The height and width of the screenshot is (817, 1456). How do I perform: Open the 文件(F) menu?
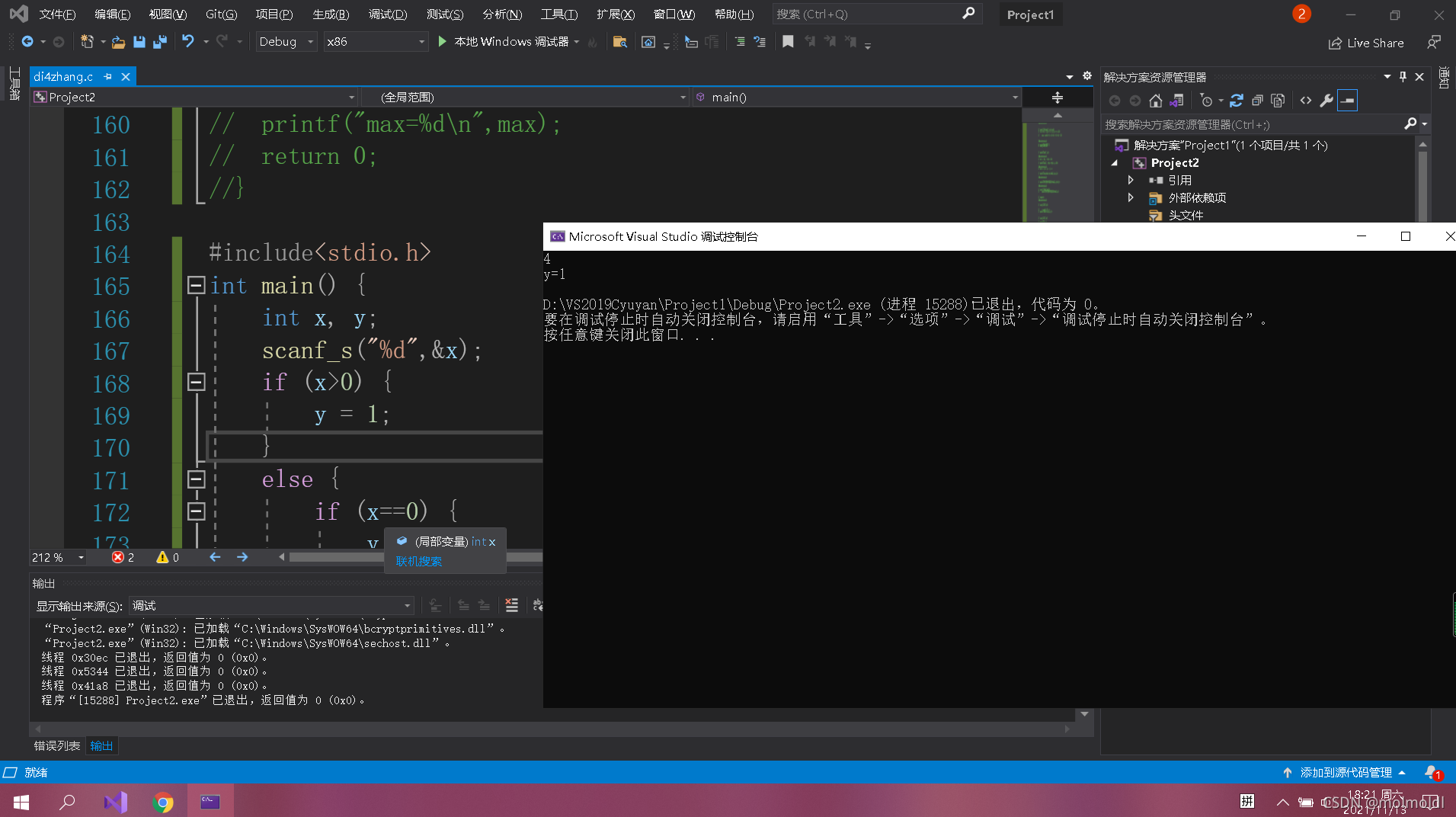tap(57, 14)
